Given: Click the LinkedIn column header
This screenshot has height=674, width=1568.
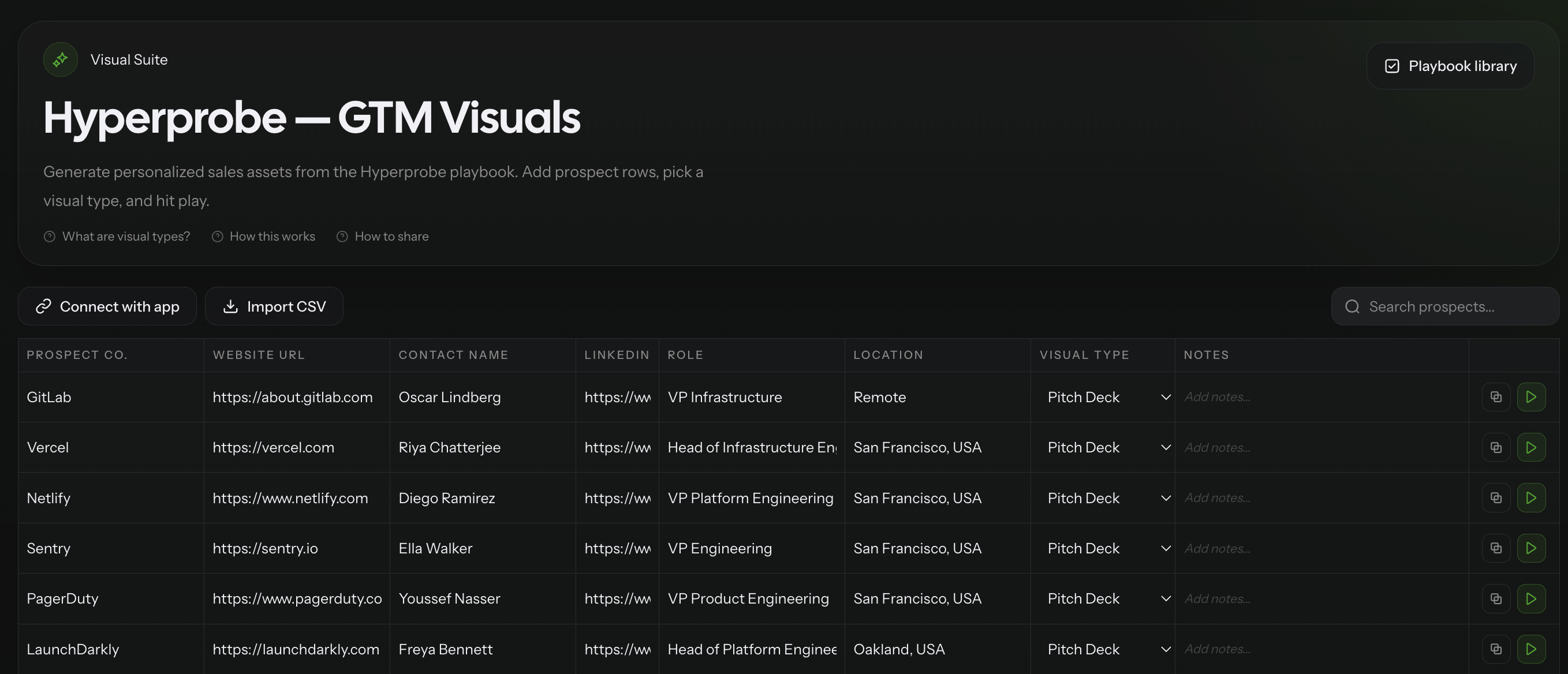Looking at the screenshot, I should point(617,355).
